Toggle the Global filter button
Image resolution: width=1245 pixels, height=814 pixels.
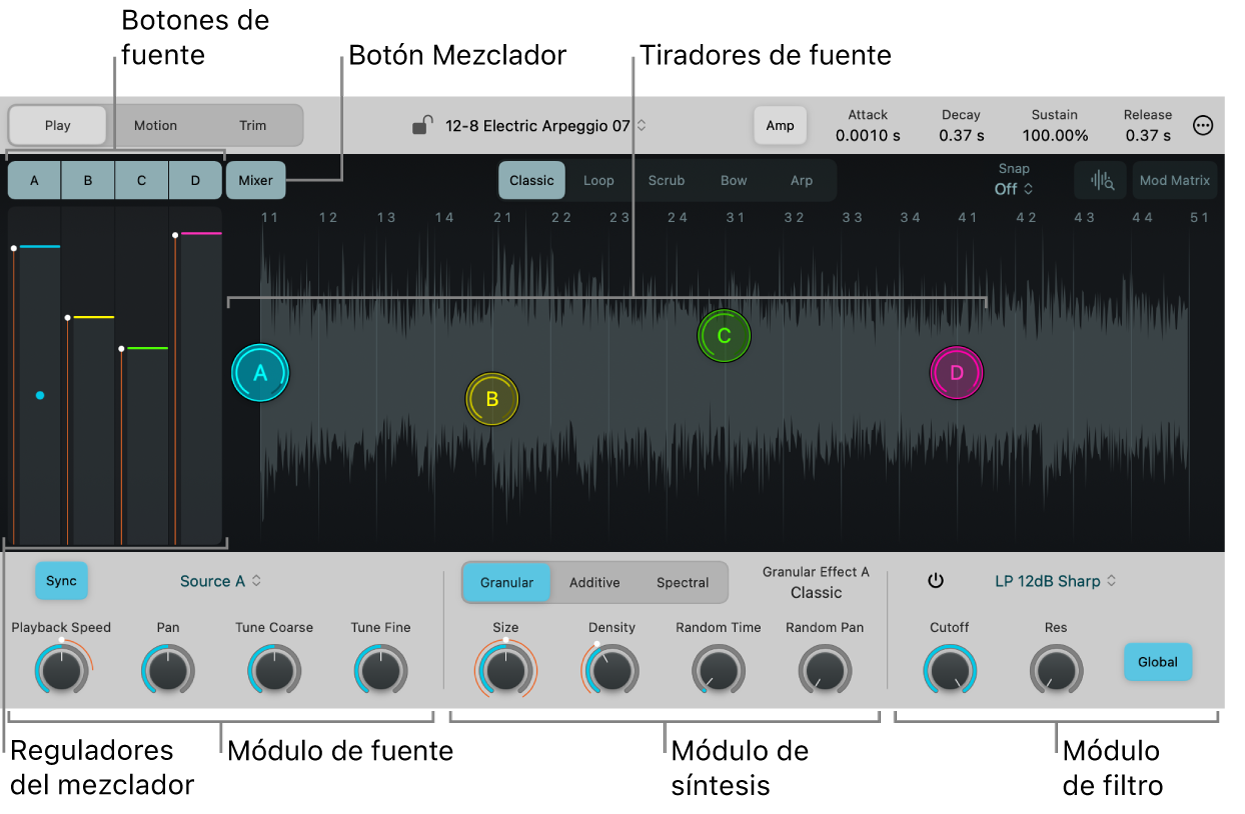coord(1157,662)
